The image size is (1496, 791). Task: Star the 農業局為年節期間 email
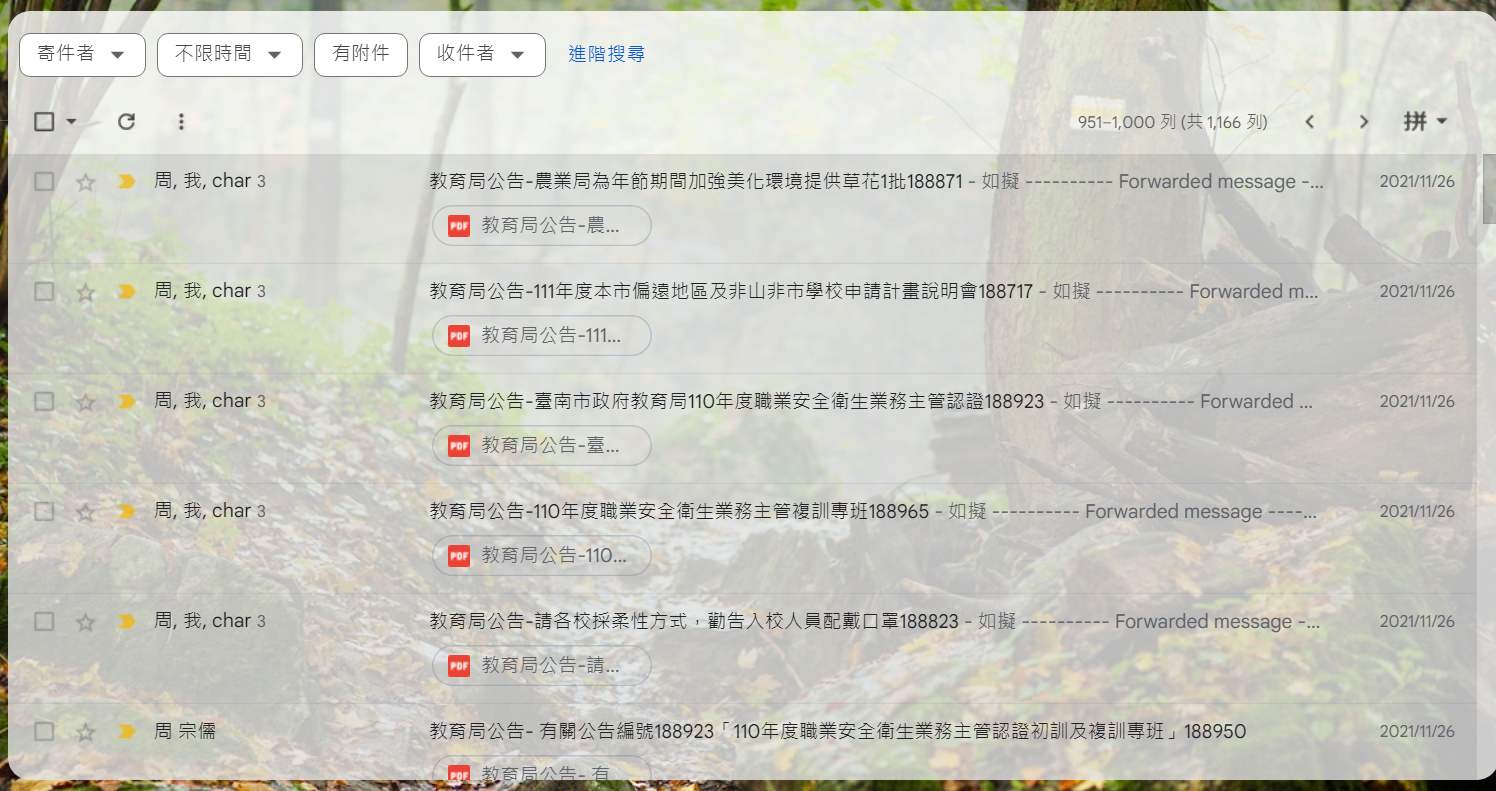[x=86, y=182]
